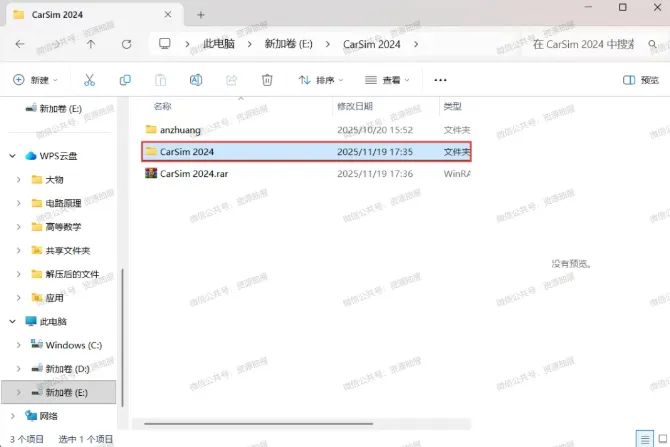Click the search magnifier icon
The image size is (670, 447).
coord(652,44)
